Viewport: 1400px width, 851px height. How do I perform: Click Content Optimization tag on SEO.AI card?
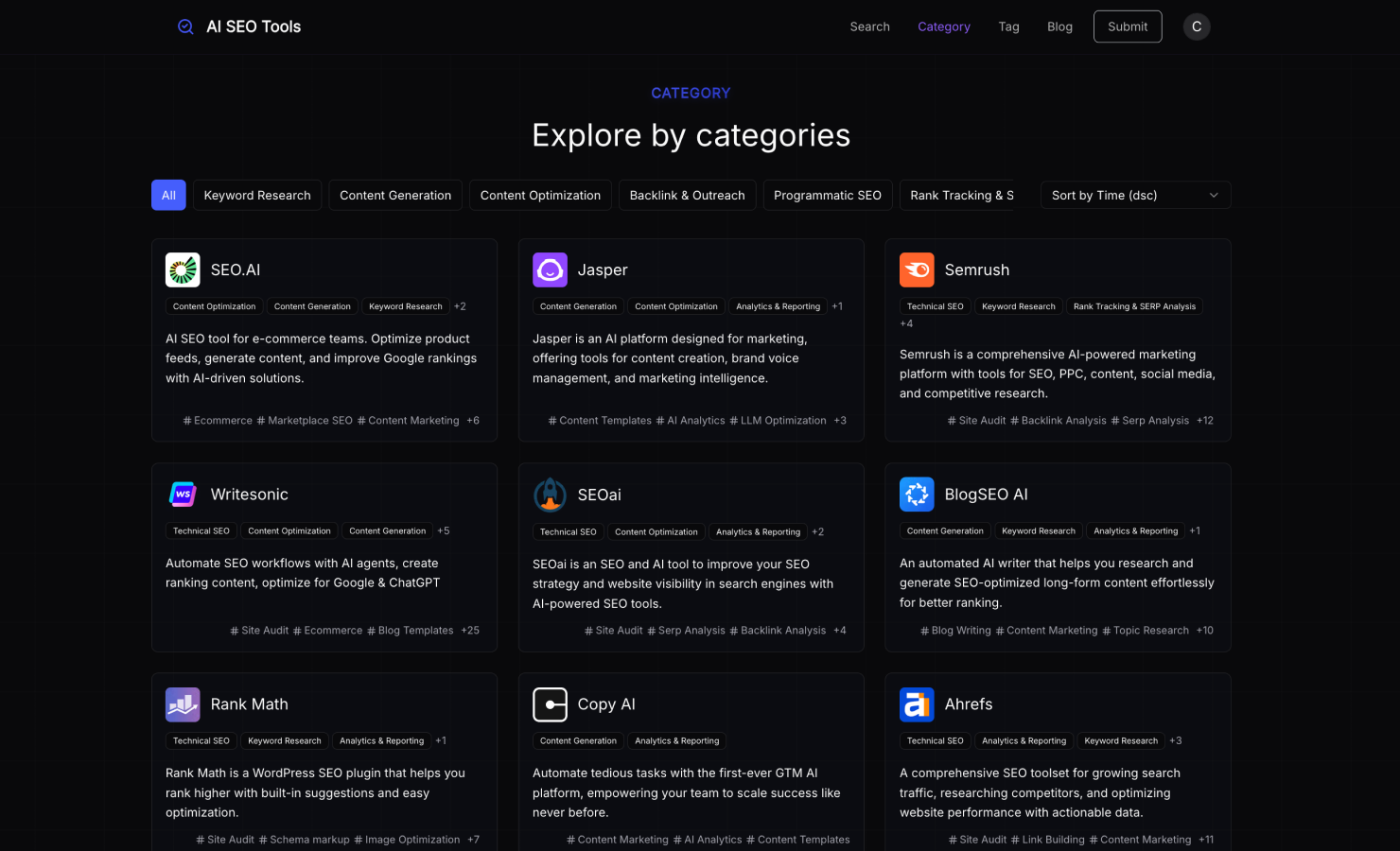[x=214, y=306]
